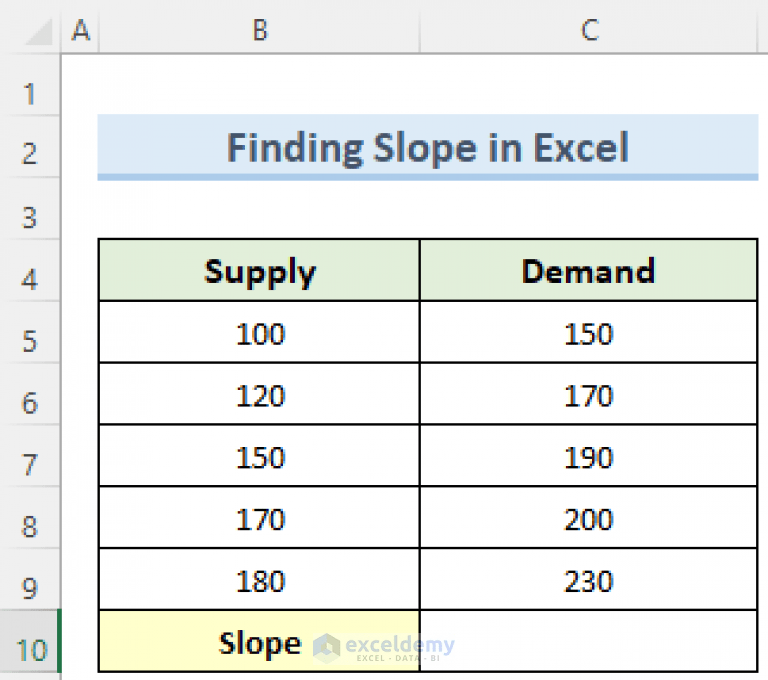Select row 10 header
Viewport: 768px width, 680px height.
(x=30, y=650)
